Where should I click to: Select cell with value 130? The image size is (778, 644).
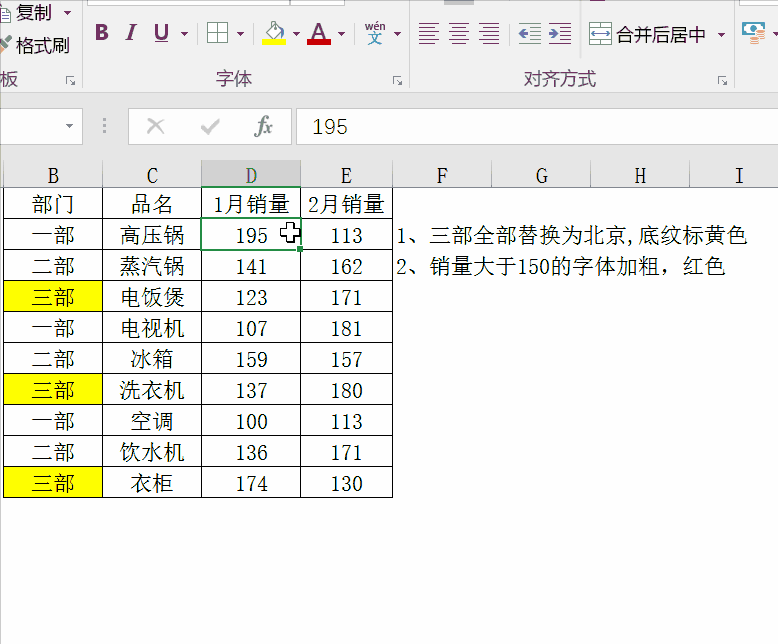tap(346, 482)
